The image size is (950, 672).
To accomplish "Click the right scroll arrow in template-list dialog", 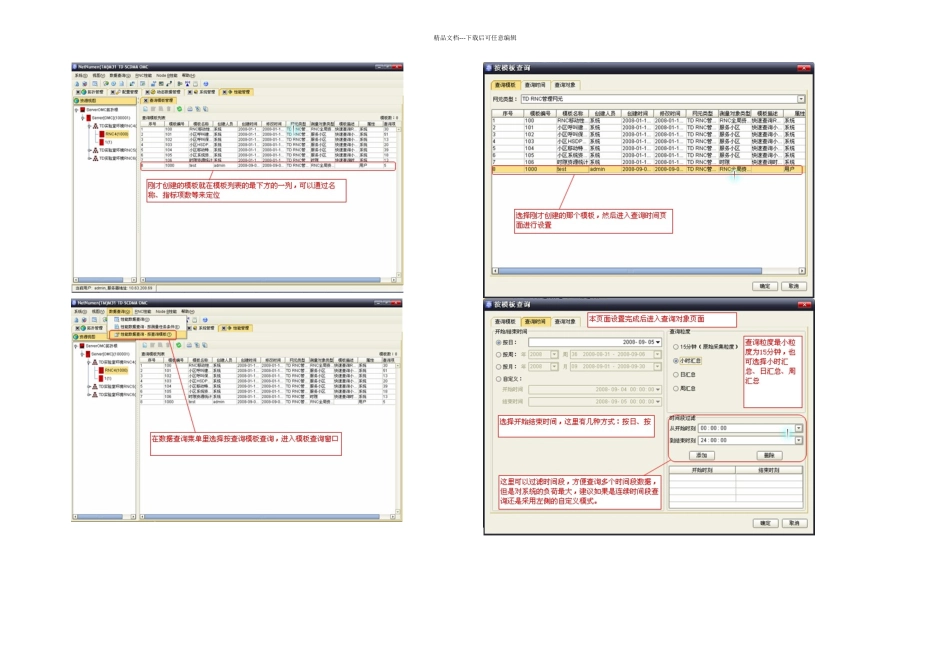I will coord(802,271).
